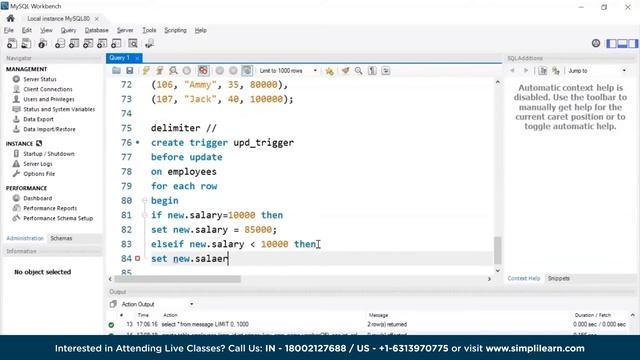Open inspector for selected object icon
Image resolution: width=640 pixels, height=360 pixels.
pyautogui.click(x=42, y=43)
